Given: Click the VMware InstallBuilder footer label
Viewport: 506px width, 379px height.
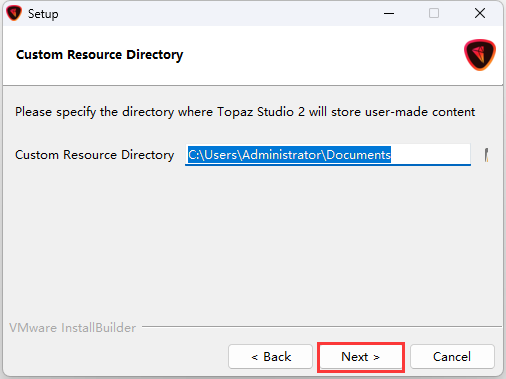Looking at the screenshot, I should tap(73, 328).
